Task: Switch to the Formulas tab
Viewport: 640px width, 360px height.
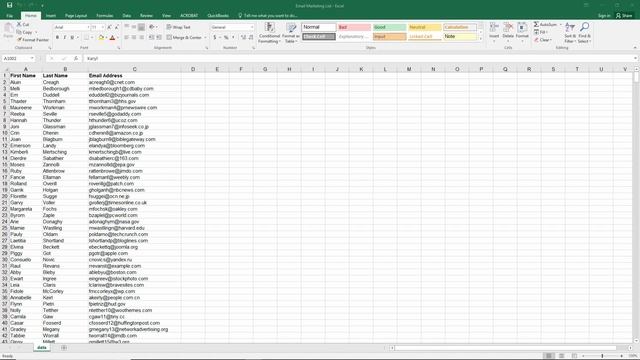Action: pyautogui.click(x=105, y=16)
